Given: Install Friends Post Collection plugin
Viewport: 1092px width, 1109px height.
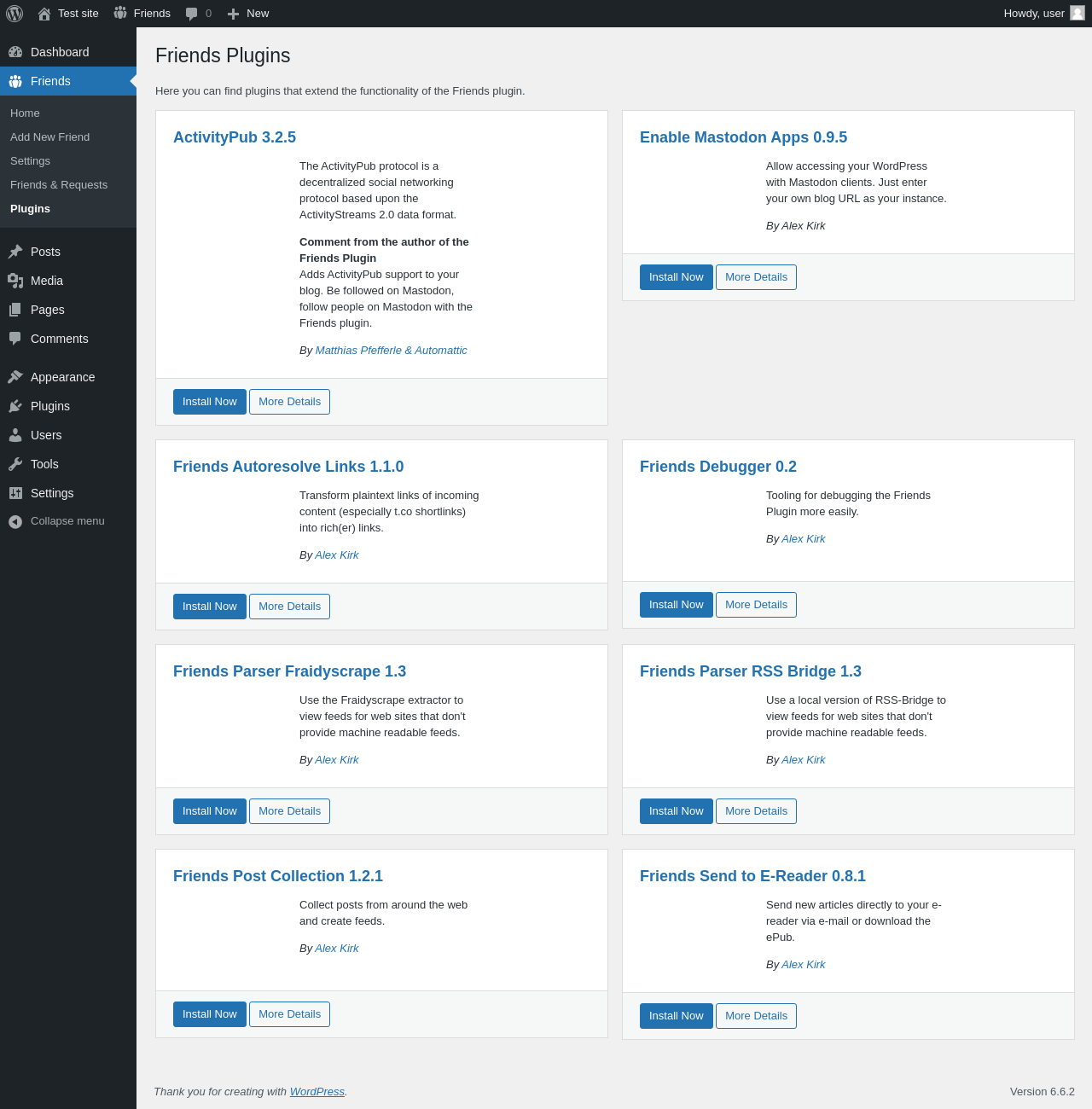Looking at the screenshot, I should coord(210,1014).
